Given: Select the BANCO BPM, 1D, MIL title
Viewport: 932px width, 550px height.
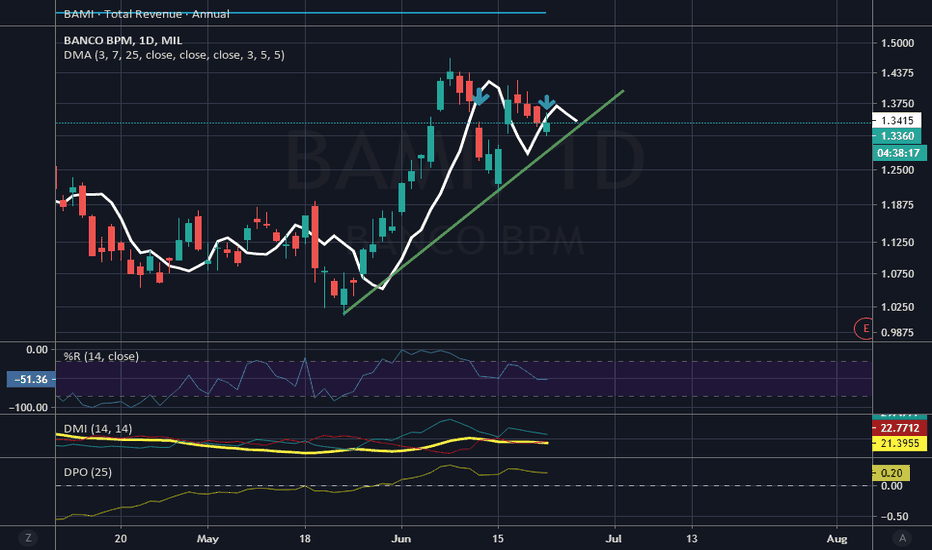Looking at the screenshot, I should click(123, 40).
